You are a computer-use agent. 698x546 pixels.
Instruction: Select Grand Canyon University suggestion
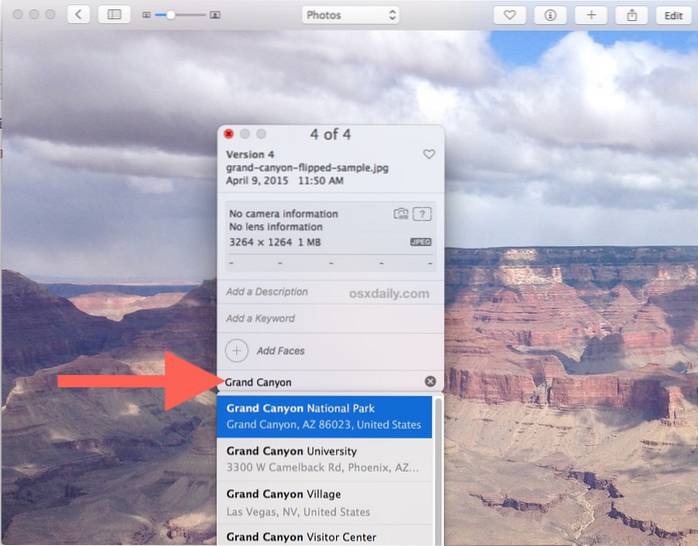pyautogui.click(x=324, y=460)
